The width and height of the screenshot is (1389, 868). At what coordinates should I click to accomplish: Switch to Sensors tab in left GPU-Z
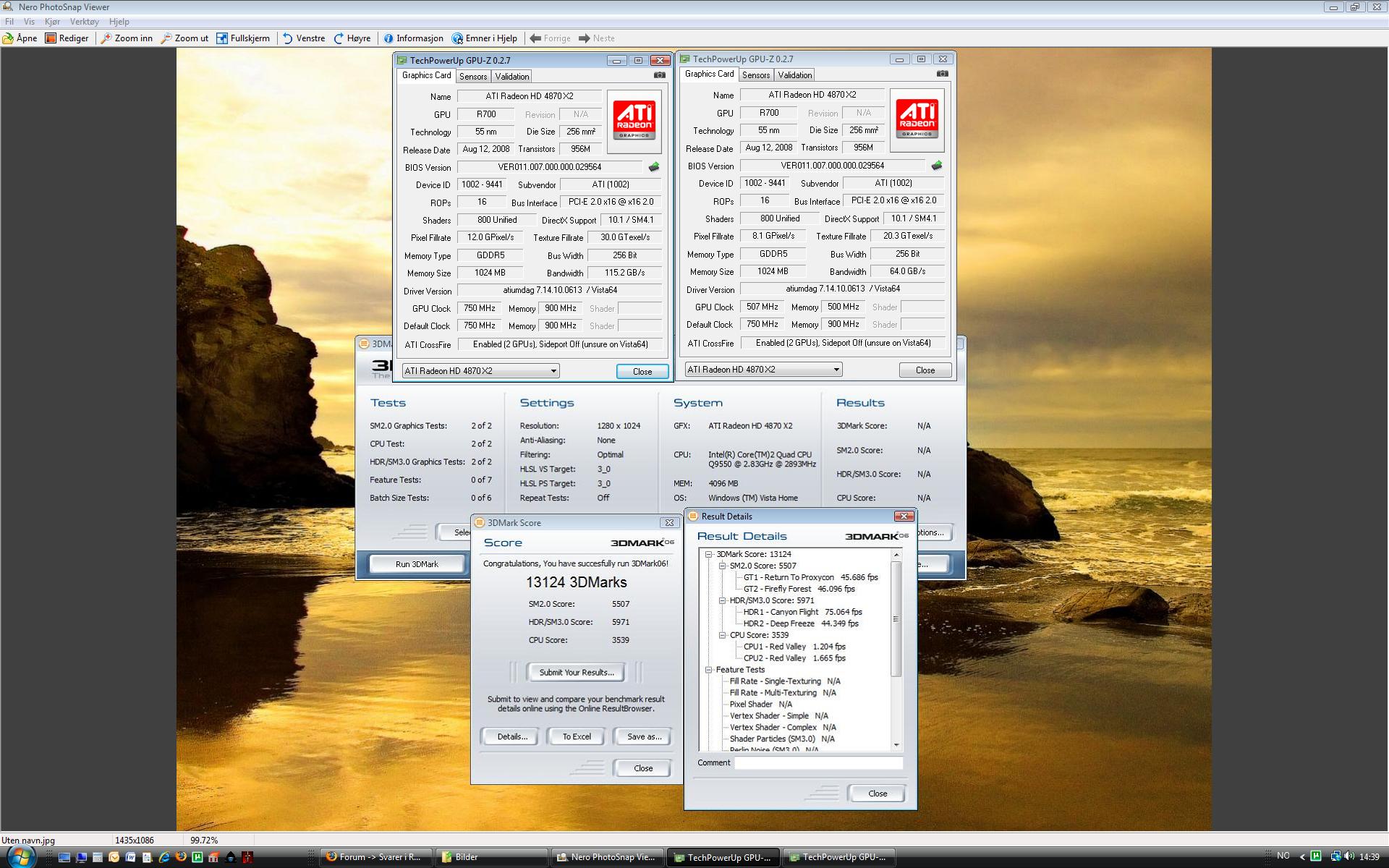pyautogui.click(x=473, y=77)
